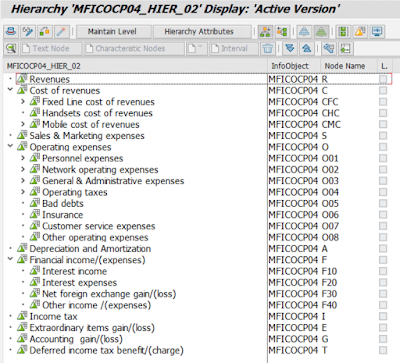The width and height of the screenshot is (400, 363).
Task: Click the collapse subtree double-up arrow icon
Action: click(306, 49)
